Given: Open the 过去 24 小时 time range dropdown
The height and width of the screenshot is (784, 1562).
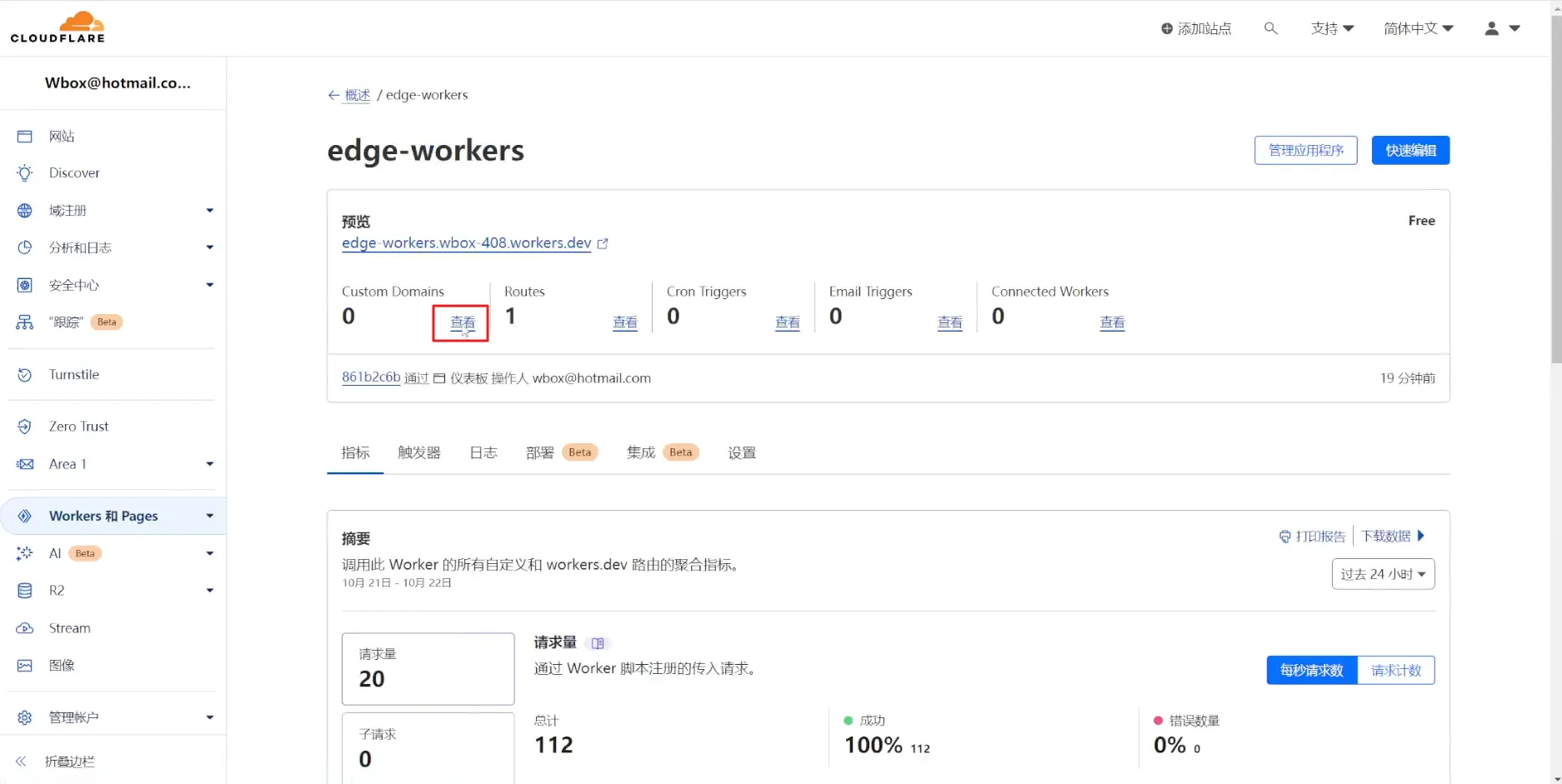Looking at the screenshot, I should coord(1383,574).
